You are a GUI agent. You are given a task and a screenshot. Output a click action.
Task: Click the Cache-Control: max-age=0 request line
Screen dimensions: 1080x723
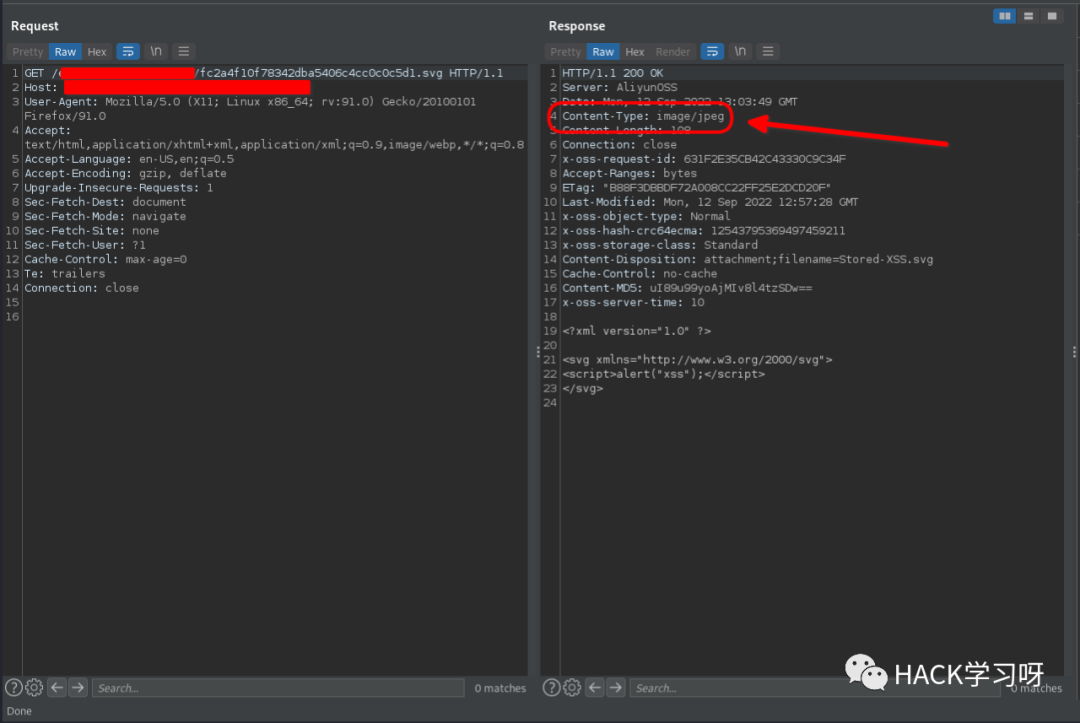[x=105, y=260]
